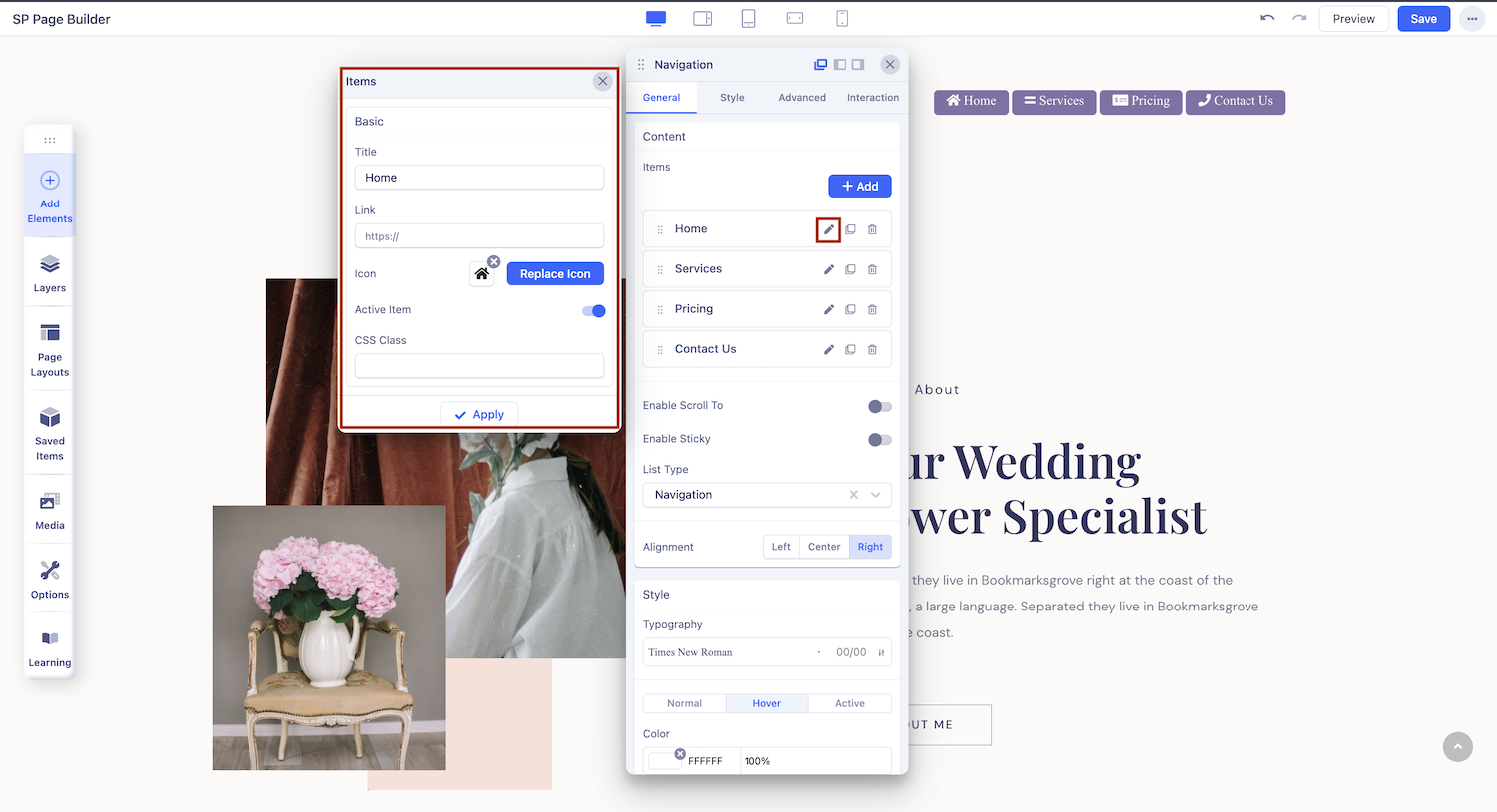Open Page Layouts from sidebar
The width and height of the screenshot is (1497, 812).
[x=50, y=349]
